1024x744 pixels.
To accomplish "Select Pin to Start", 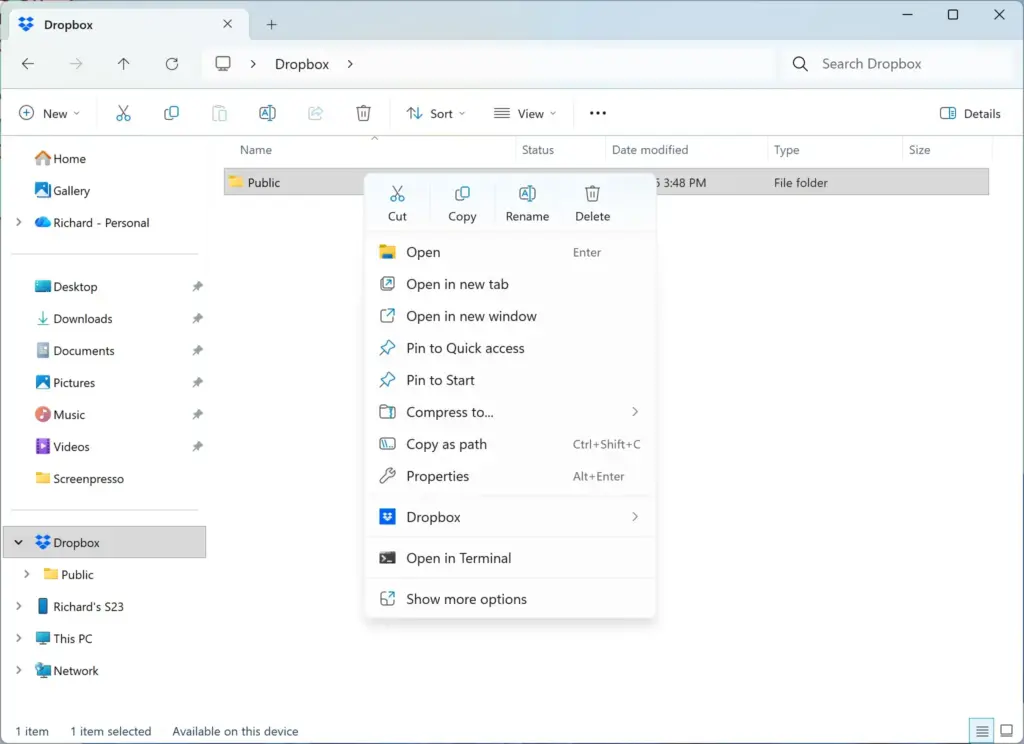I will [x=510, y=380].
